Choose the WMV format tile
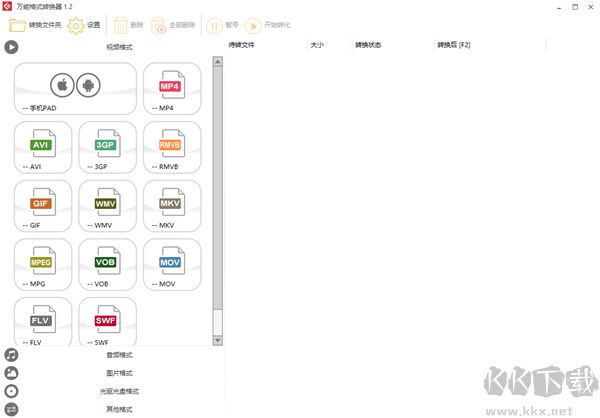Image resolution: width=600 pixels, height=418 pixels. (x=108, y=206)
